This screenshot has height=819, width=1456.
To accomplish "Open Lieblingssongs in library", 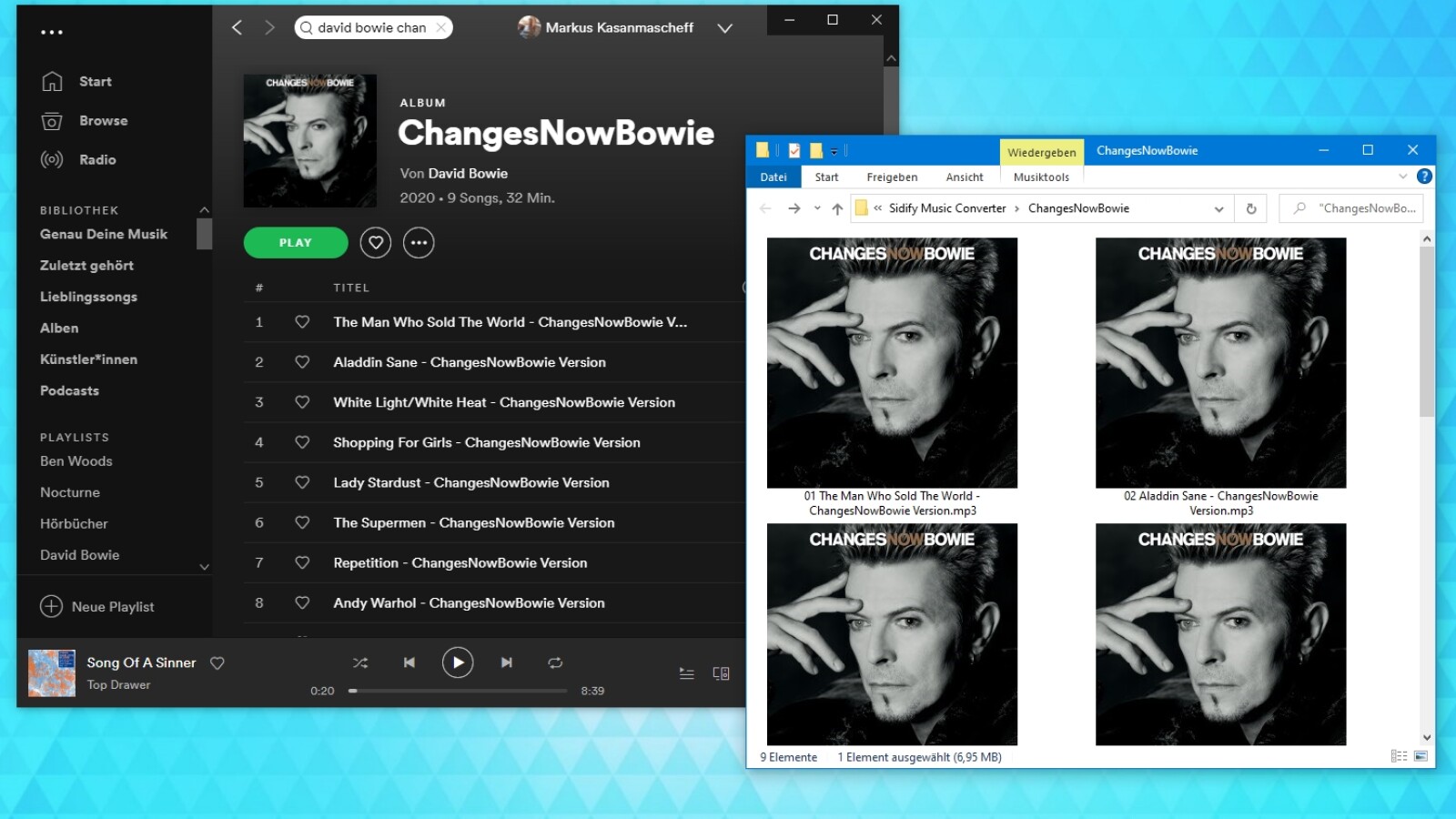I will [88, 297].
